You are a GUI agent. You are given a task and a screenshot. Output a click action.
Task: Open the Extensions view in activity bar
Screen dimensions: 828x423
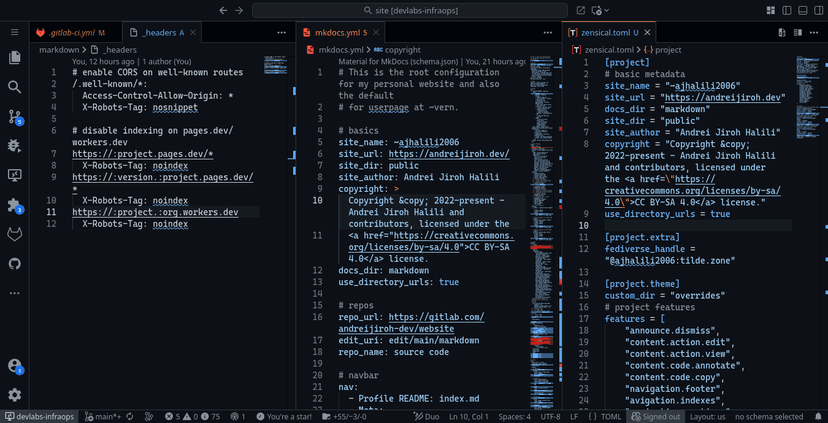[14, 204]
